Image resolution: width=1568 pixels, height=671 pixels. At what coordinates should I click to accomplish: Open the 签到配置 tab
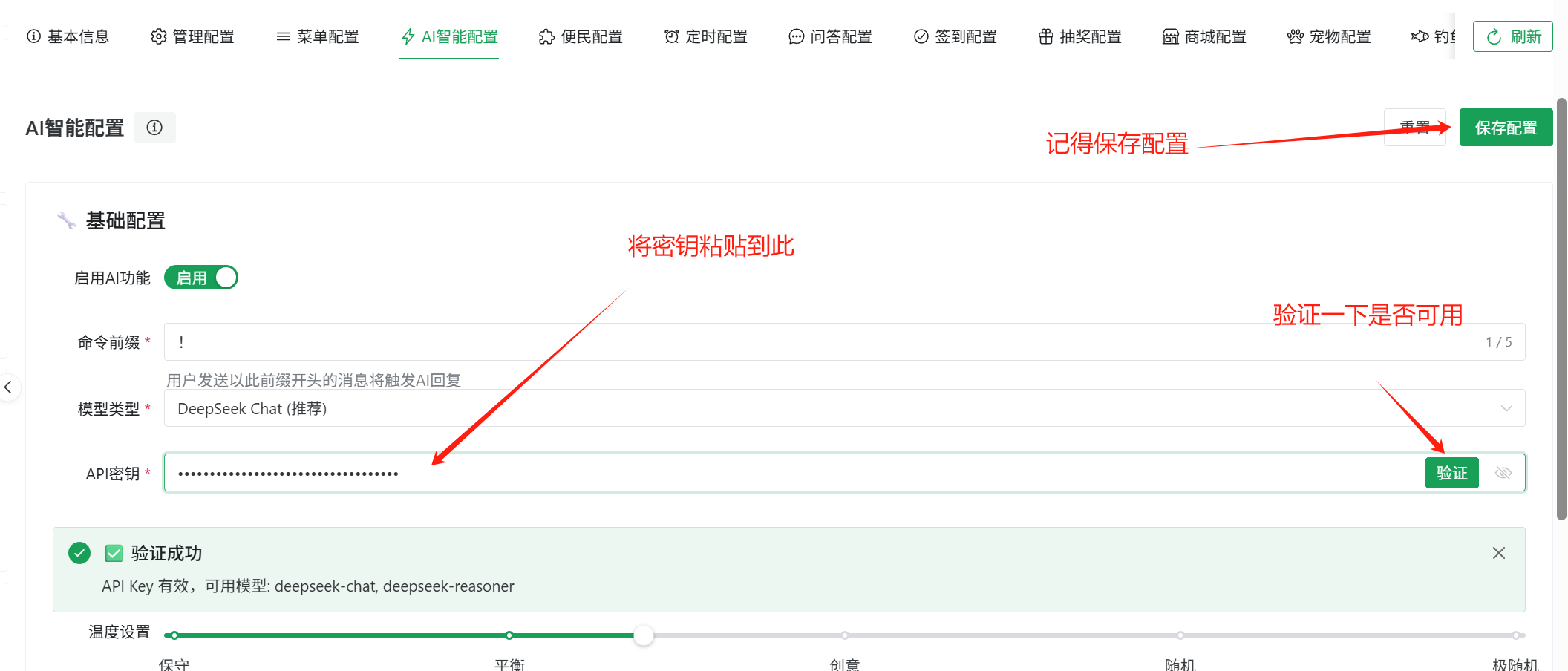(x=955, y=36)
